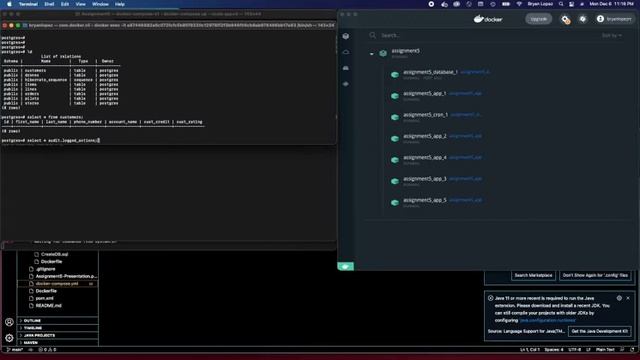Open the Shell menu
This screenshot has height=360, width=640.
(49, 4)
